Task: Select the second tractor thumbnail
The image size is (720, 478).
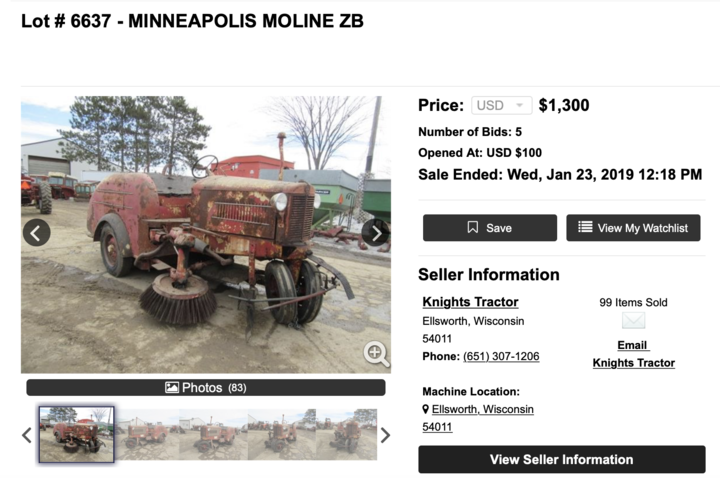Action: click(x=147, y=434)
